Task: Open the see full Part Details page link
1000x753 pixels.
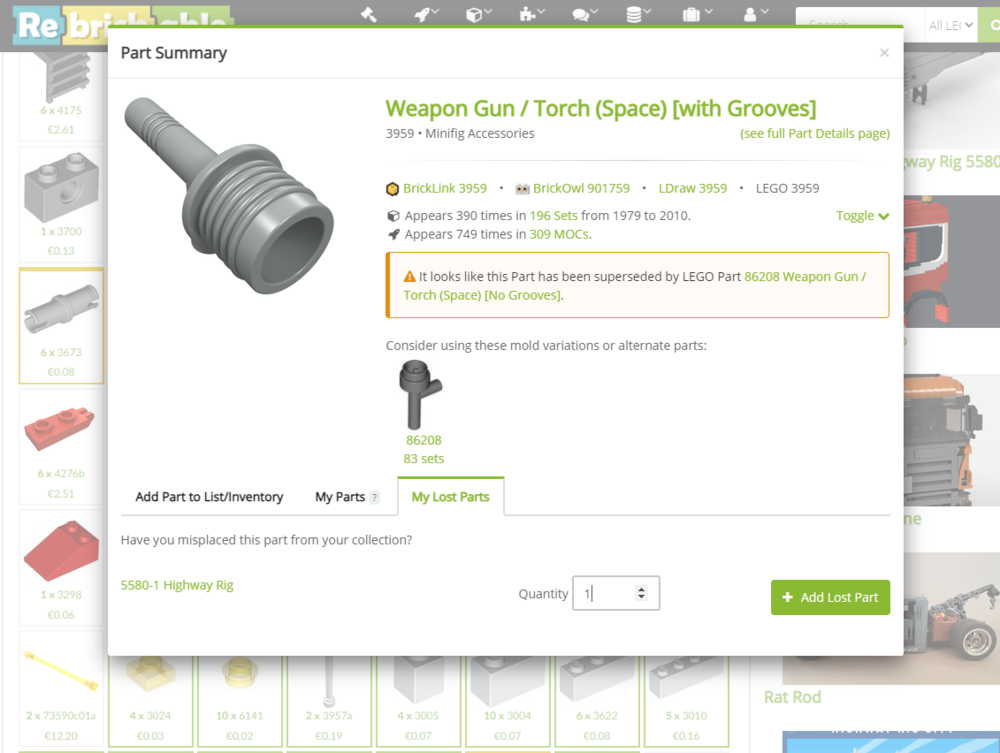Action: coord(814,133)
